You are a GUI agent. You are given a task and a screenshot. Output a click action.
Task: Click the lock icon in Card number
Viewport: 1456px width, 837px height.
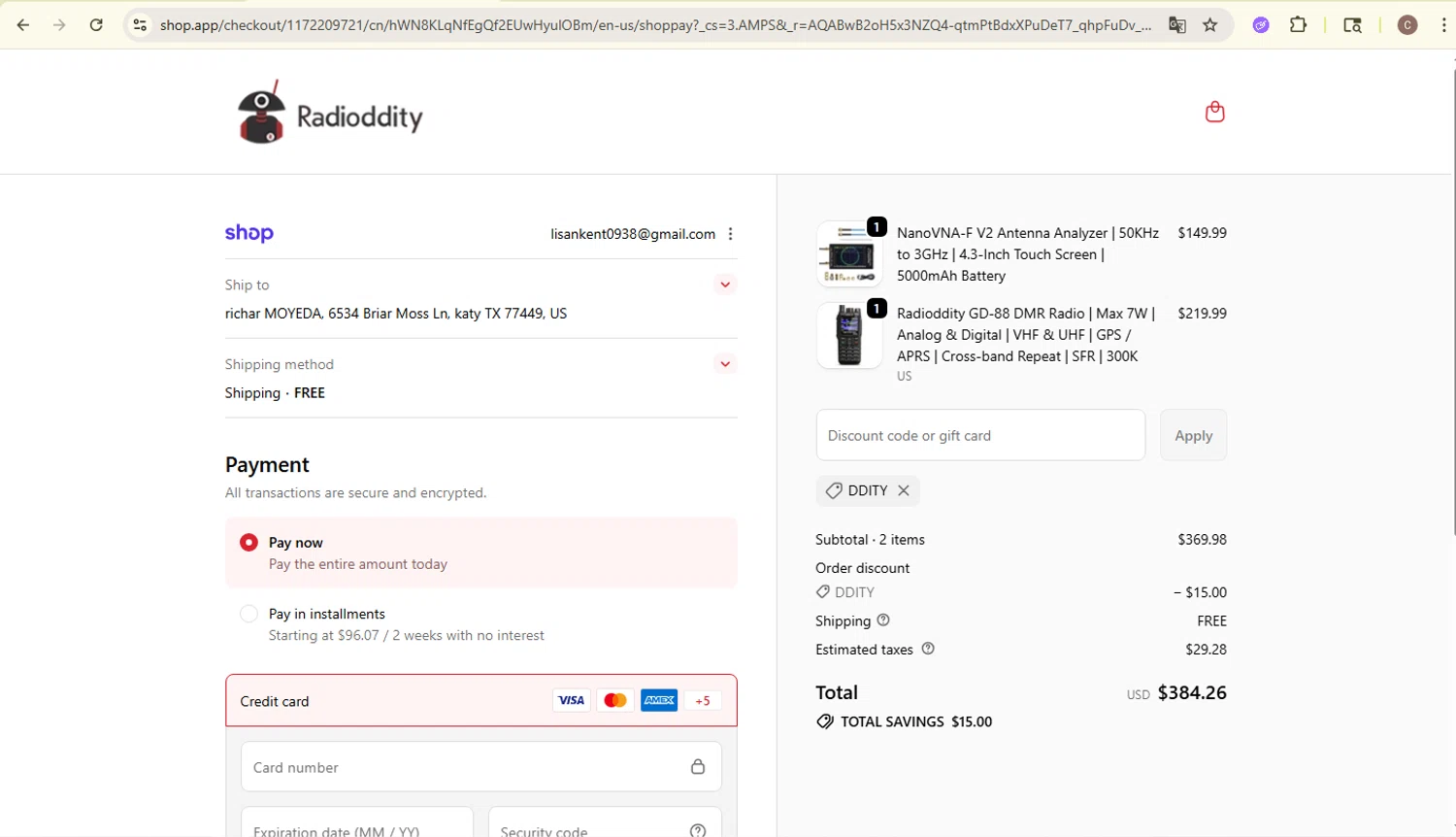698,767
